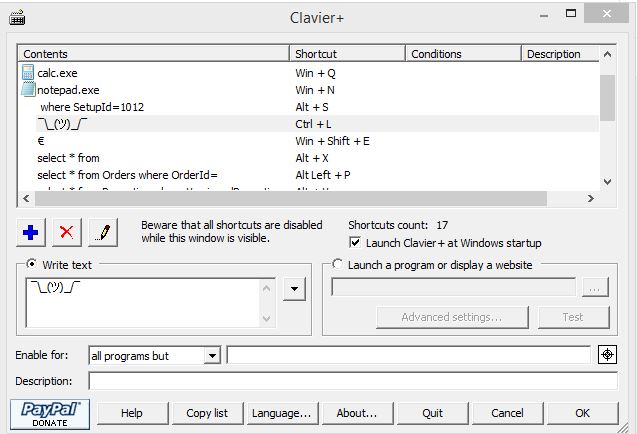Click the shortcut list up scroll arrow
This screenshot has height=434, width=637.
coord(607,54)
